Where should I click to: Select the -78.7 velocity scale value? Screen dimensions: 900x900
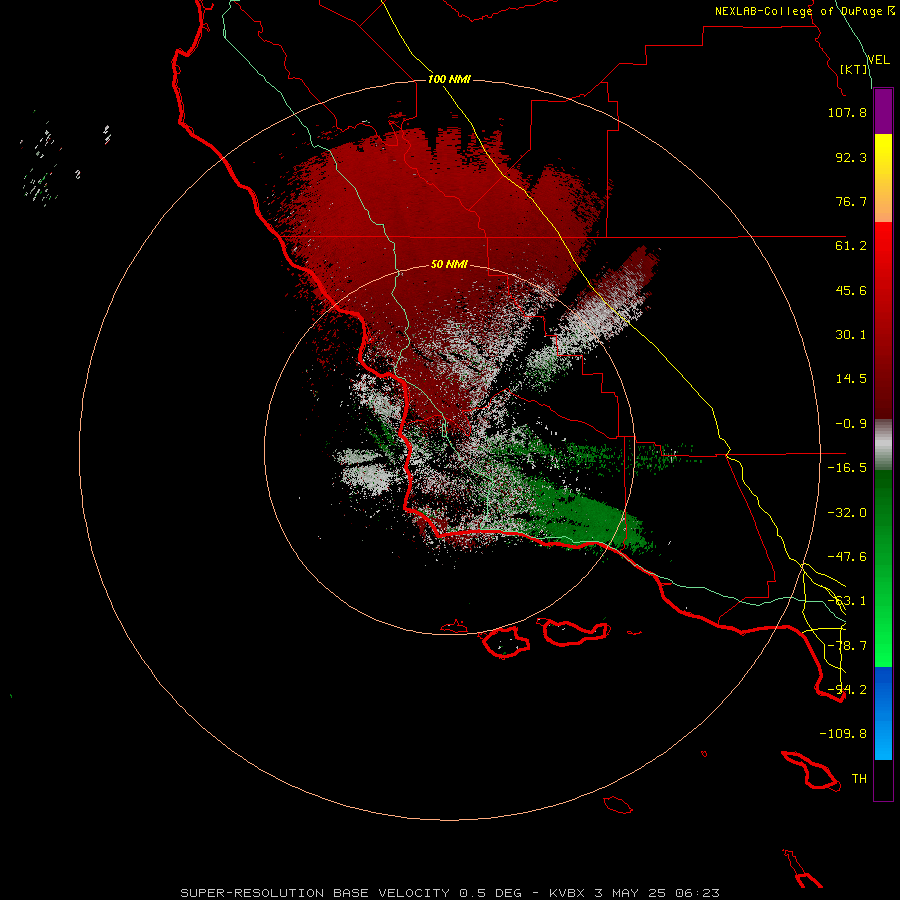pos(847,646)
